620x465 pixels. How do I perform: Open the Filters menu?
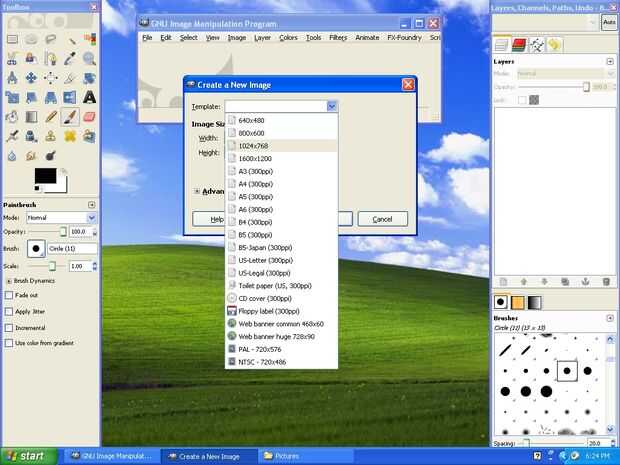pos(338,38)
